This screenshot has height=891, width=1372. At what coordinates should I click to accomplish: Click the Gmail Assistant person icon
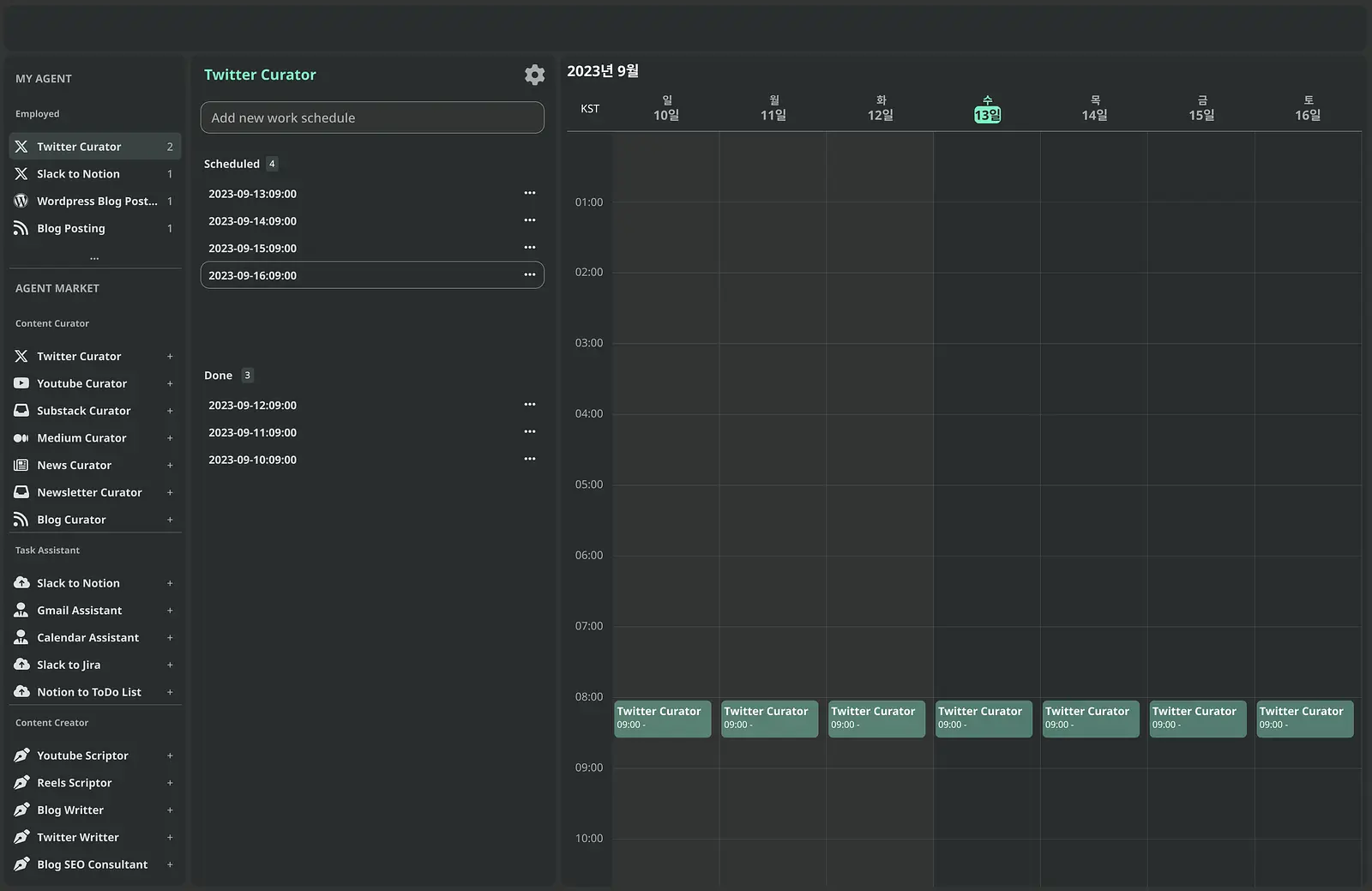(x=21, y=610)
